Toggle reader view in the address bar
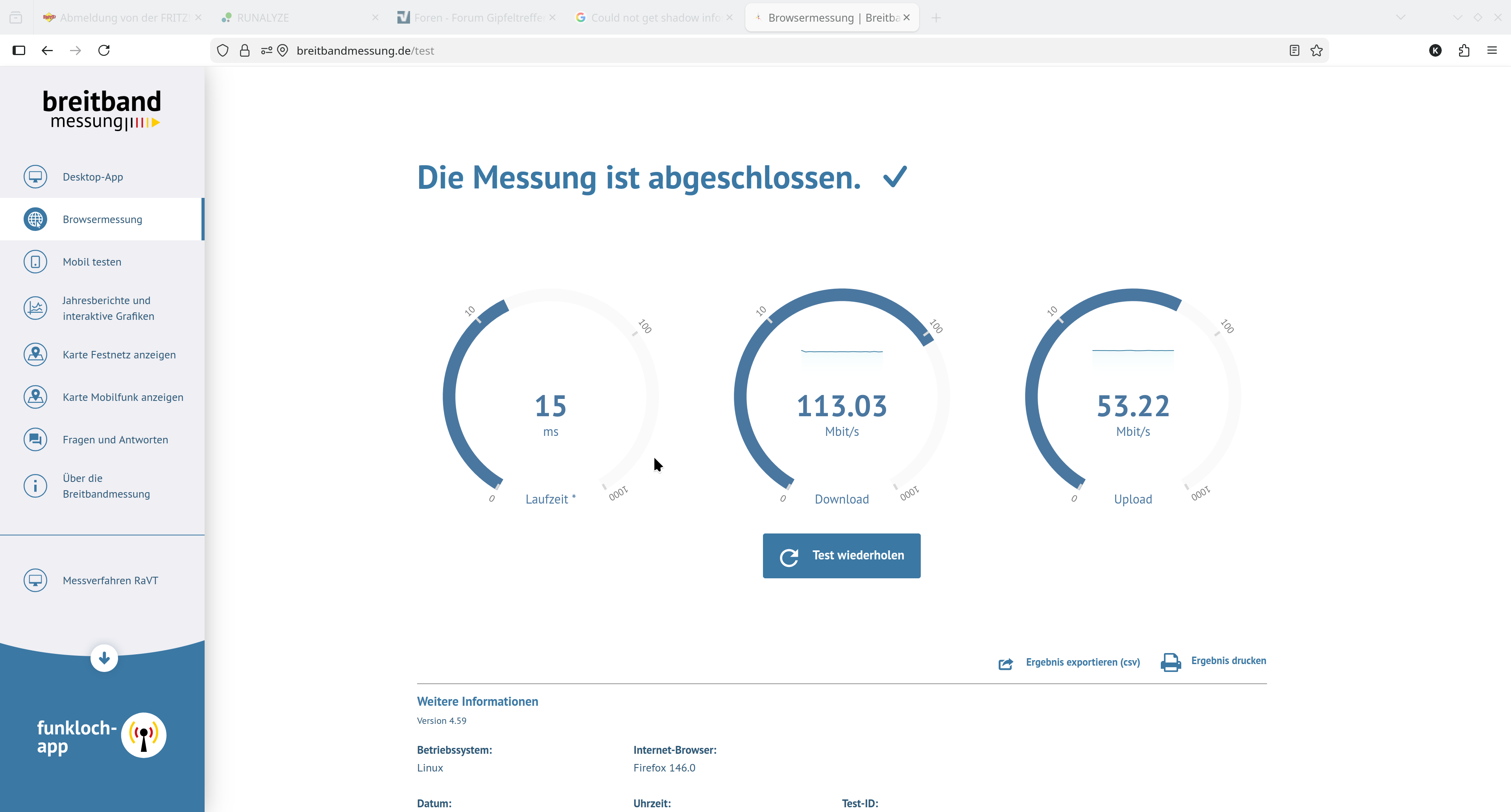The height and width of the screenshot is (812, 1511). click(x=1294, y=50)
